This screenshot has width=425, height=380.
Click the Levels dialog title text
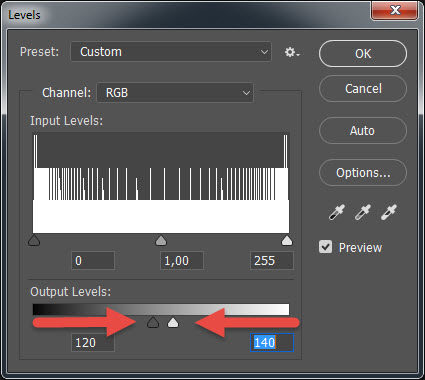(x=24, y=15)
